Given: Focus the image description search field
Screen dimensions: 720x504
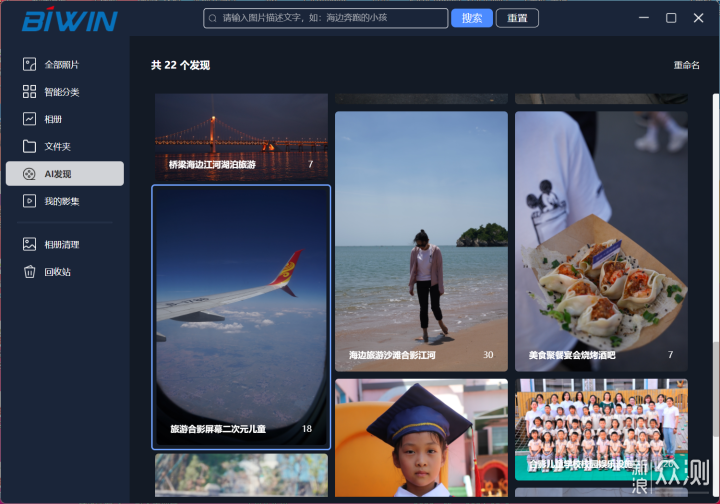Looking at the screenshot, I should pyautogui.click(x=326, y=18).
